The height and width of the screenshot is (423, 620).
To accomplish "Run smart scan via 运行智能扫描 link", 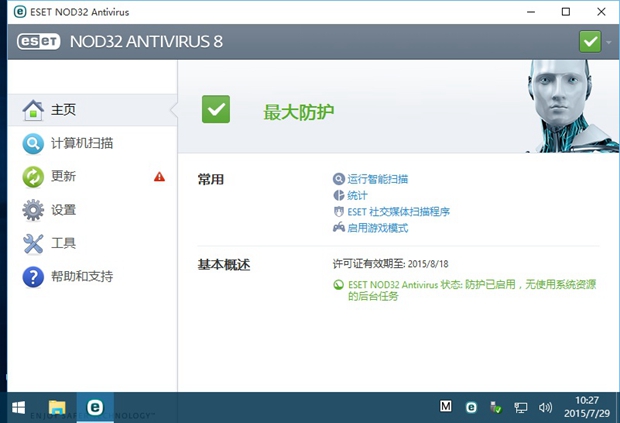I will coord(378,179).
